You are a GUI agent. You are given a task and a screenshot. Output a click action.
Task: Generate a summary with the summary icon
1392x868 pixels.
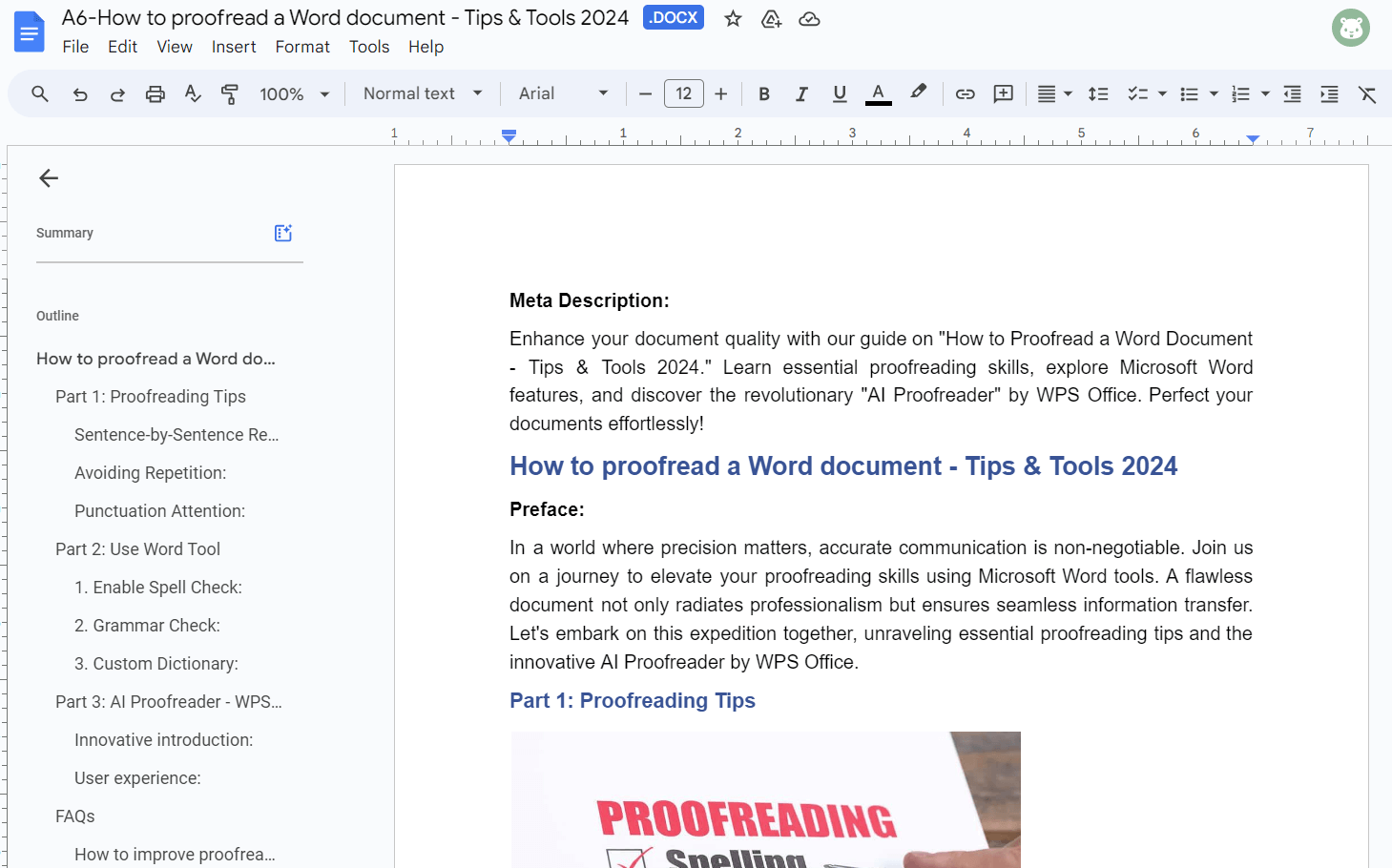pyautogui.click(x=283, y=233)
